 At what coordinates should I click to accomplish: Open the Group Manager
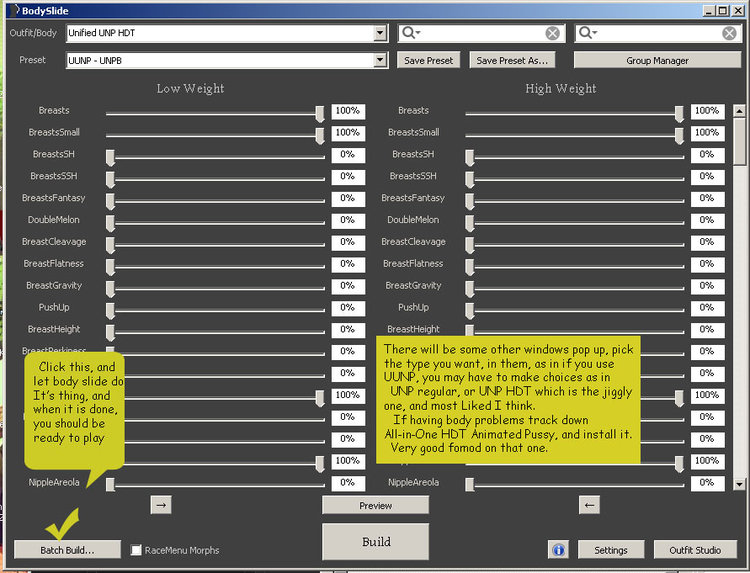657,60
